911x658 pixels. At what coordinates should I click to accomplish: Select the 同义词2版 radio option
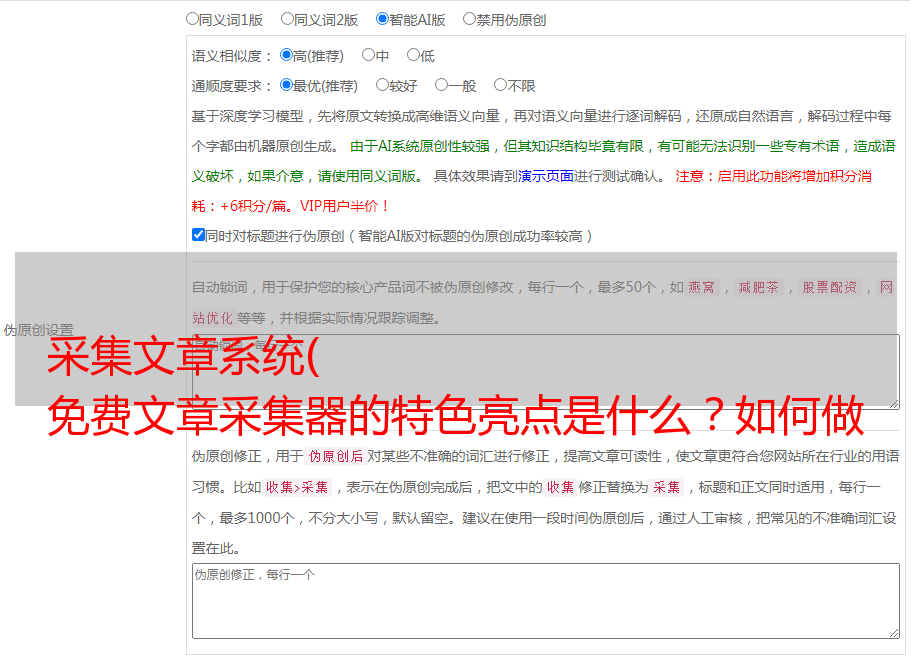(x=287, y=19)
